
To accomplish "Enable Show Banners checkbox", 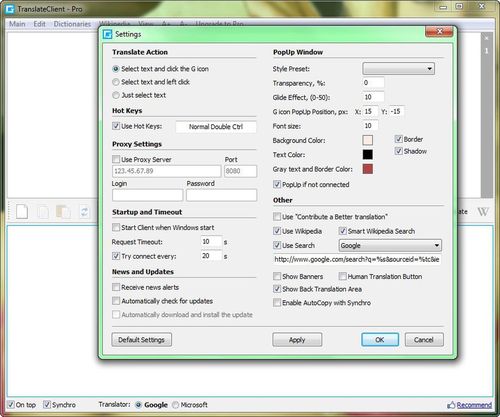I will [277, 276].
